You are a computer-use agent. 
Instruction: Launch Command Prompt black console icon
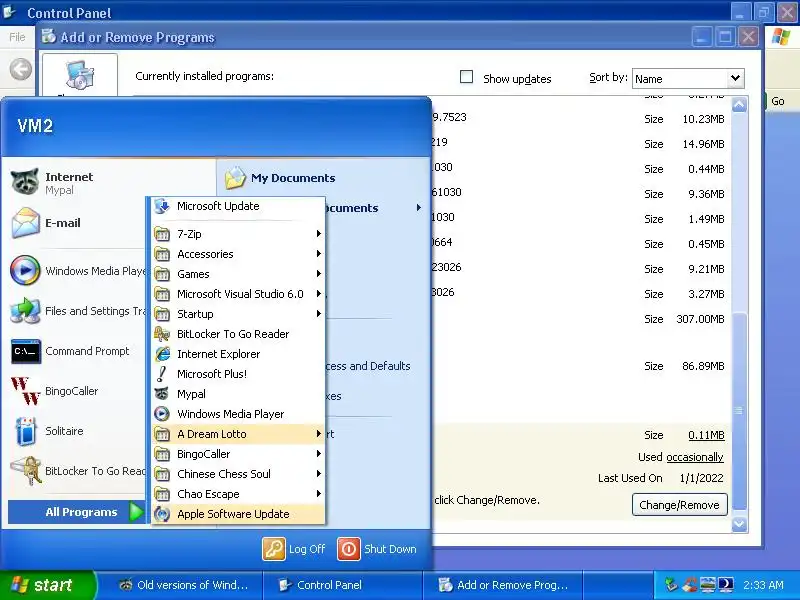click(26, 351)
